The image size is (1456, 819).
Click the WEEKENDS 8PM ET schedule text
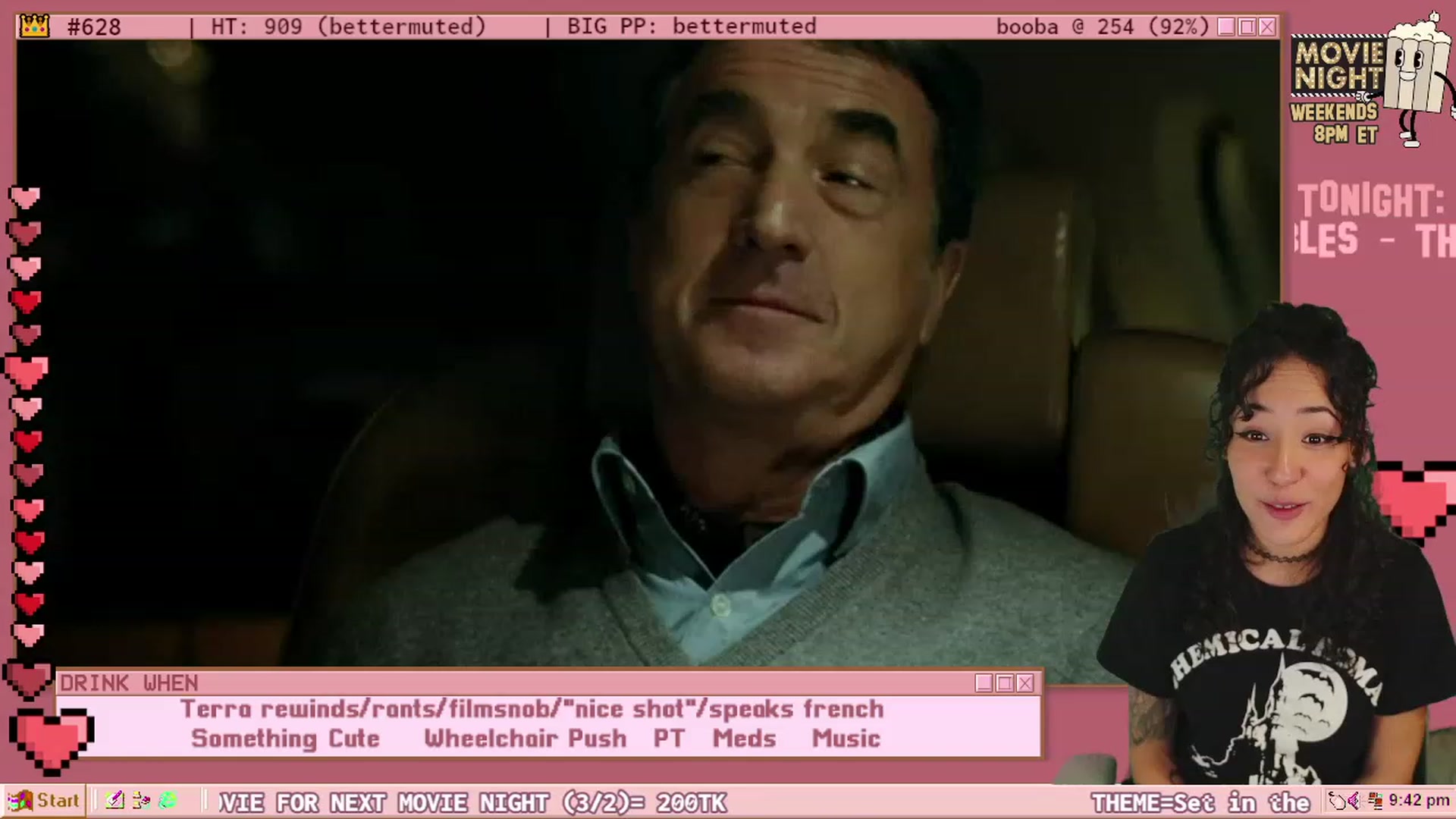pos(1336,124)
